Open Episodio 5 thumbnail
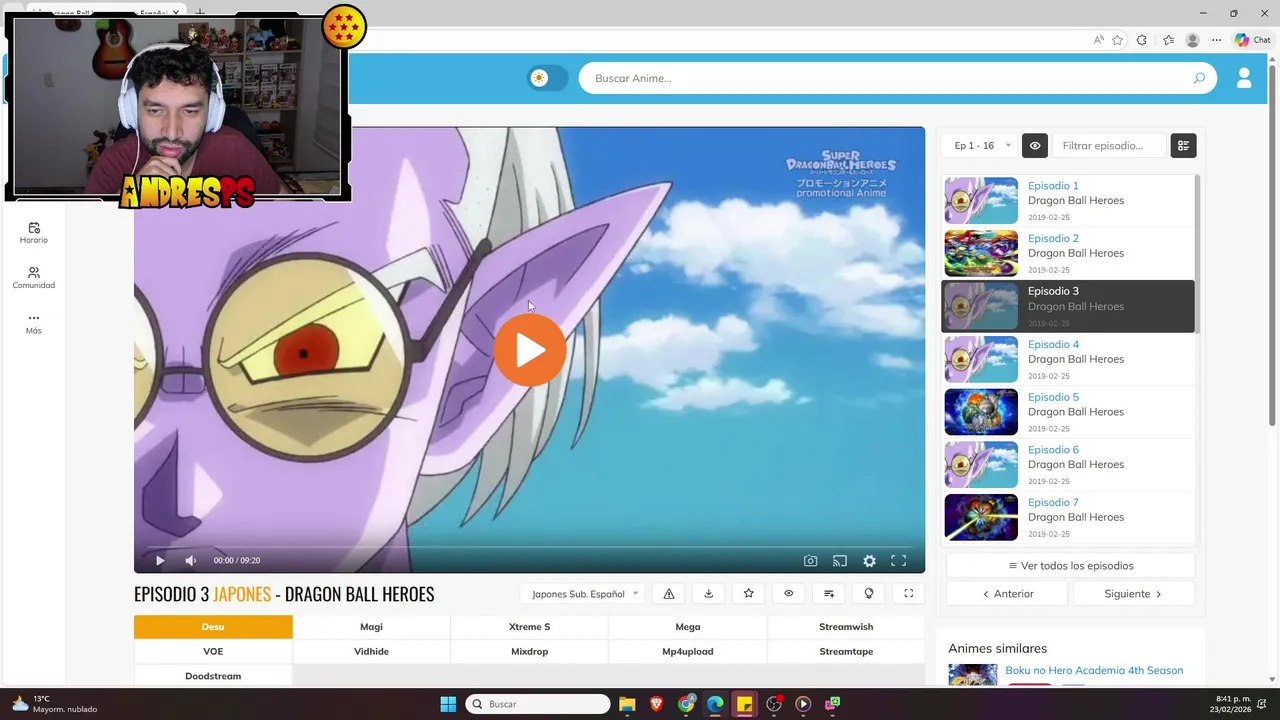Screen dimensions: 1280x720 coord(981,412)
